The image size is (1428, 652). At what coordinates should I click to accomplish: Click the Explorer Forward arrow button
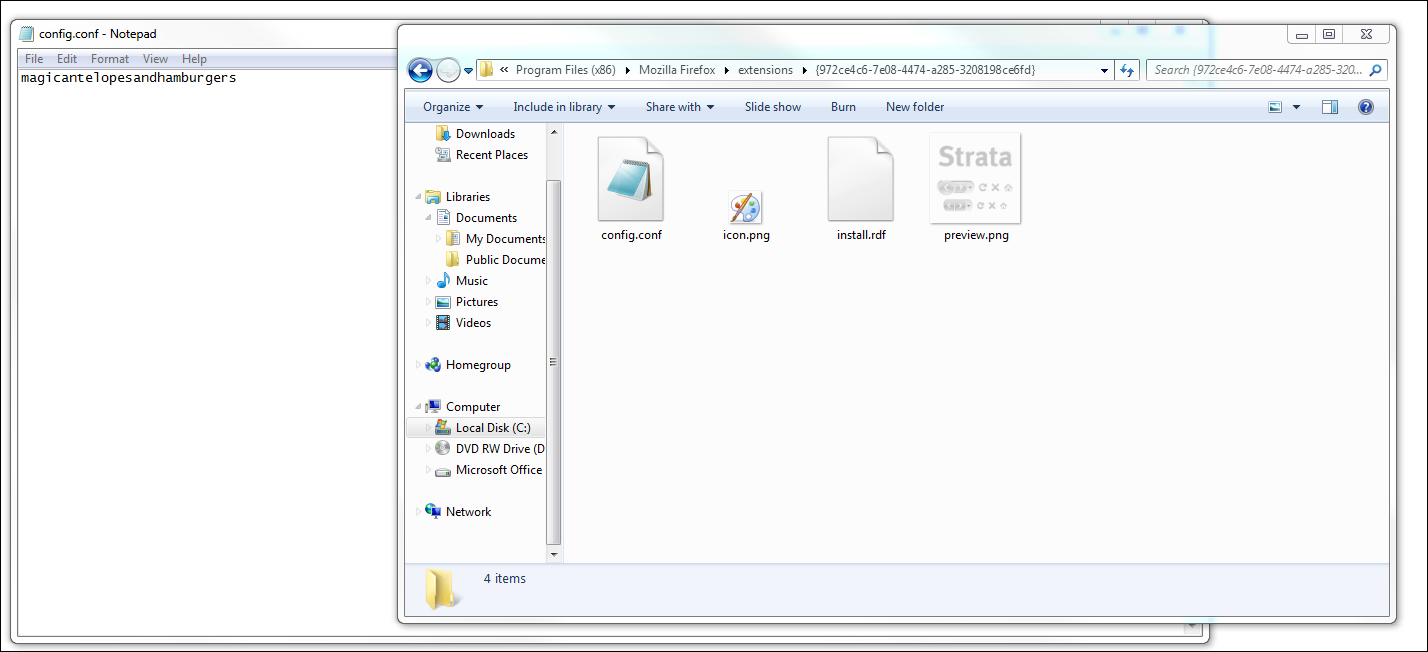click(448, 70)
